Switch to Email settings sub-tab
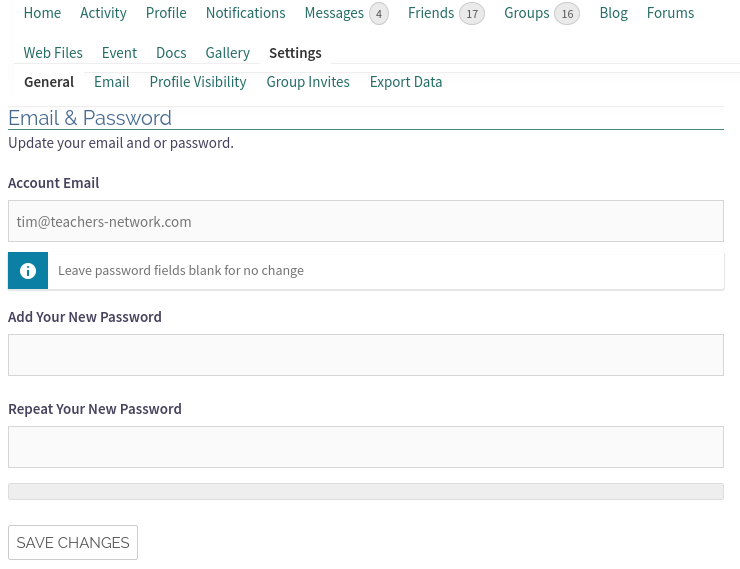Screen dimensions: 740x569 [112, 82]
